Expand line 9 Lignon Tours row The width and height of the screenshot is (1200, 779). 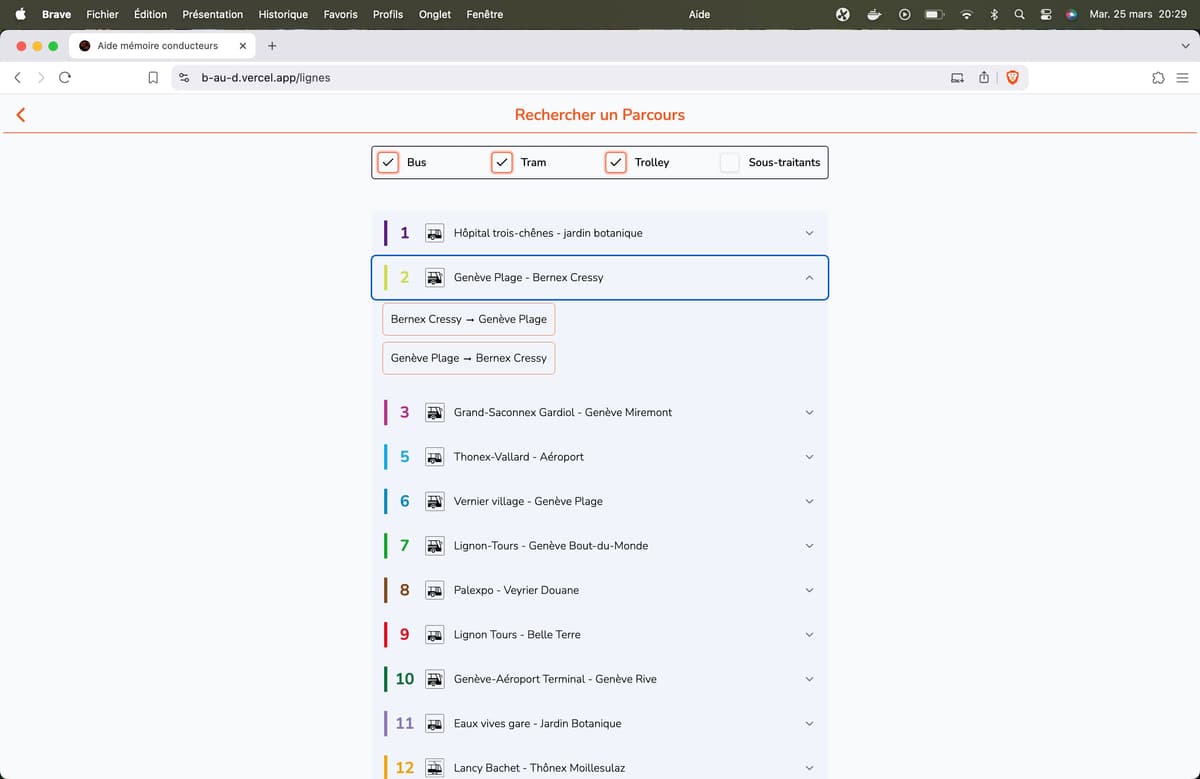click(600, 635)
